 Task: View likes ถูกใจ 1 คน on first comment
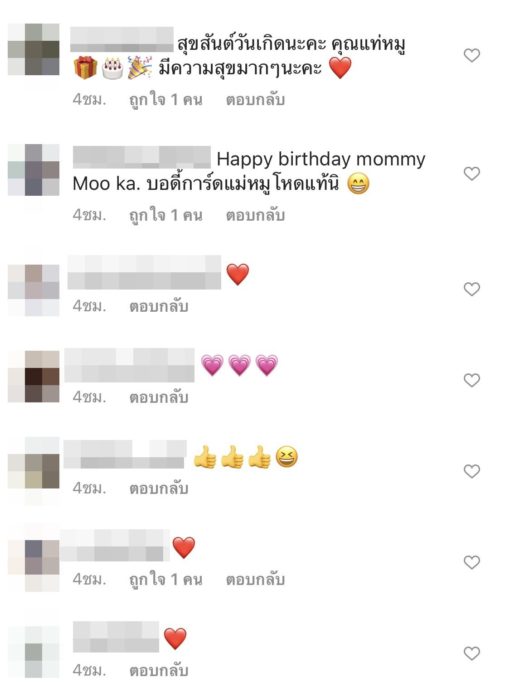[166, 100]
